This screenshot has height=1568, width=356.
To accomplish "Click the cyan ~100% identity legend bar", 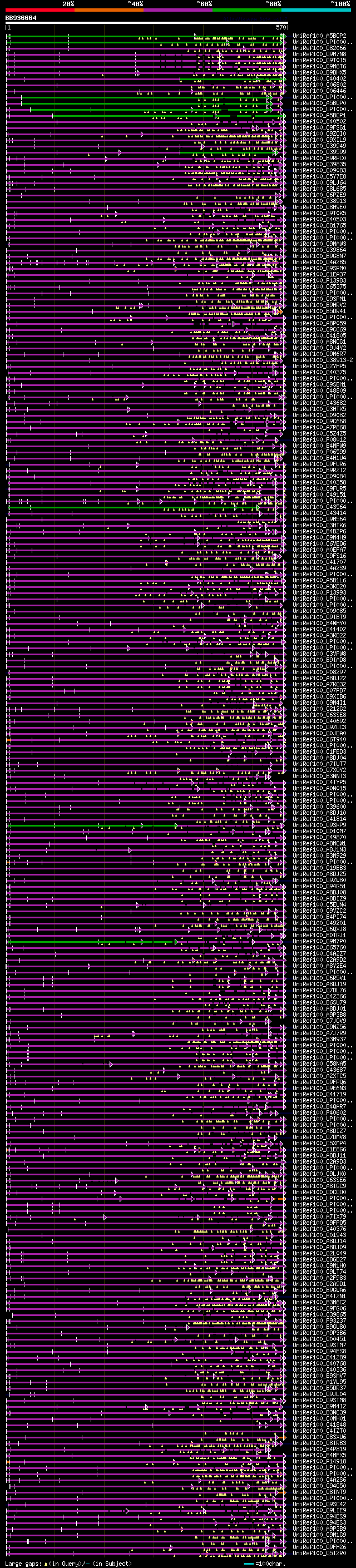I will [316, 10].
